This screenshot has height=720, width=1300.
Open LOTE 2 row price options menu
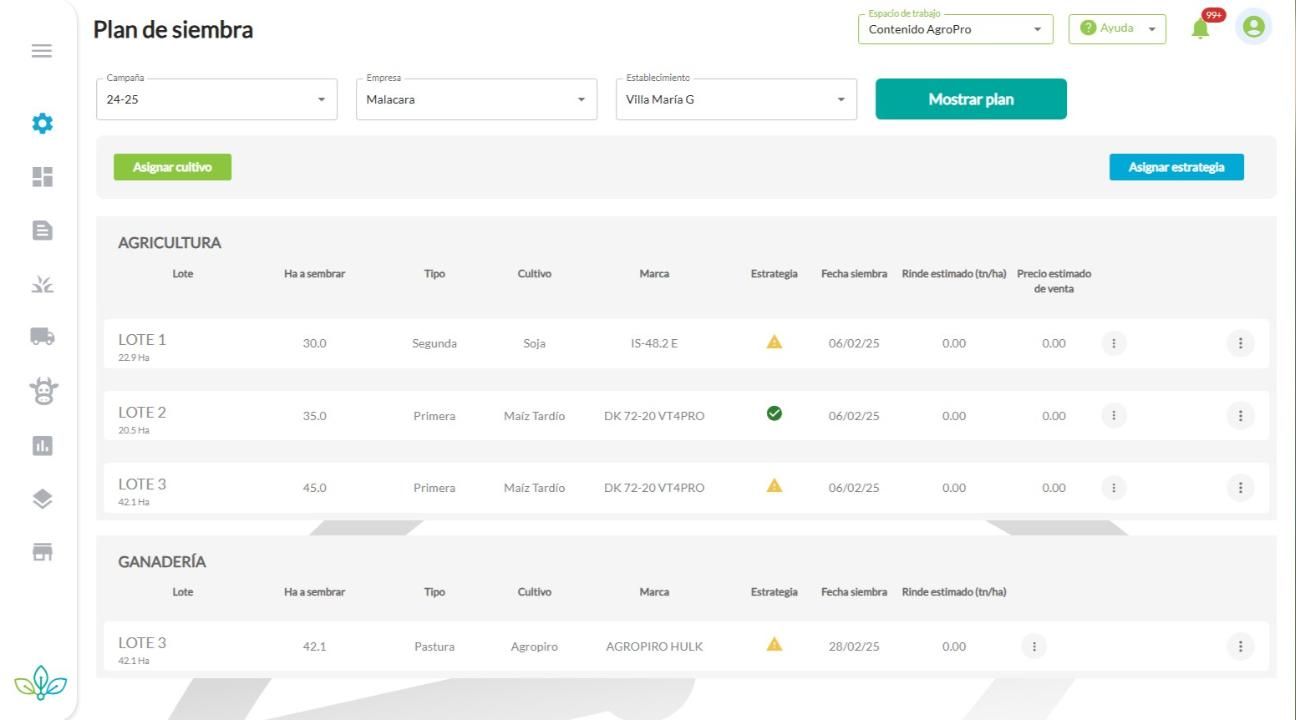[1114, 415]
